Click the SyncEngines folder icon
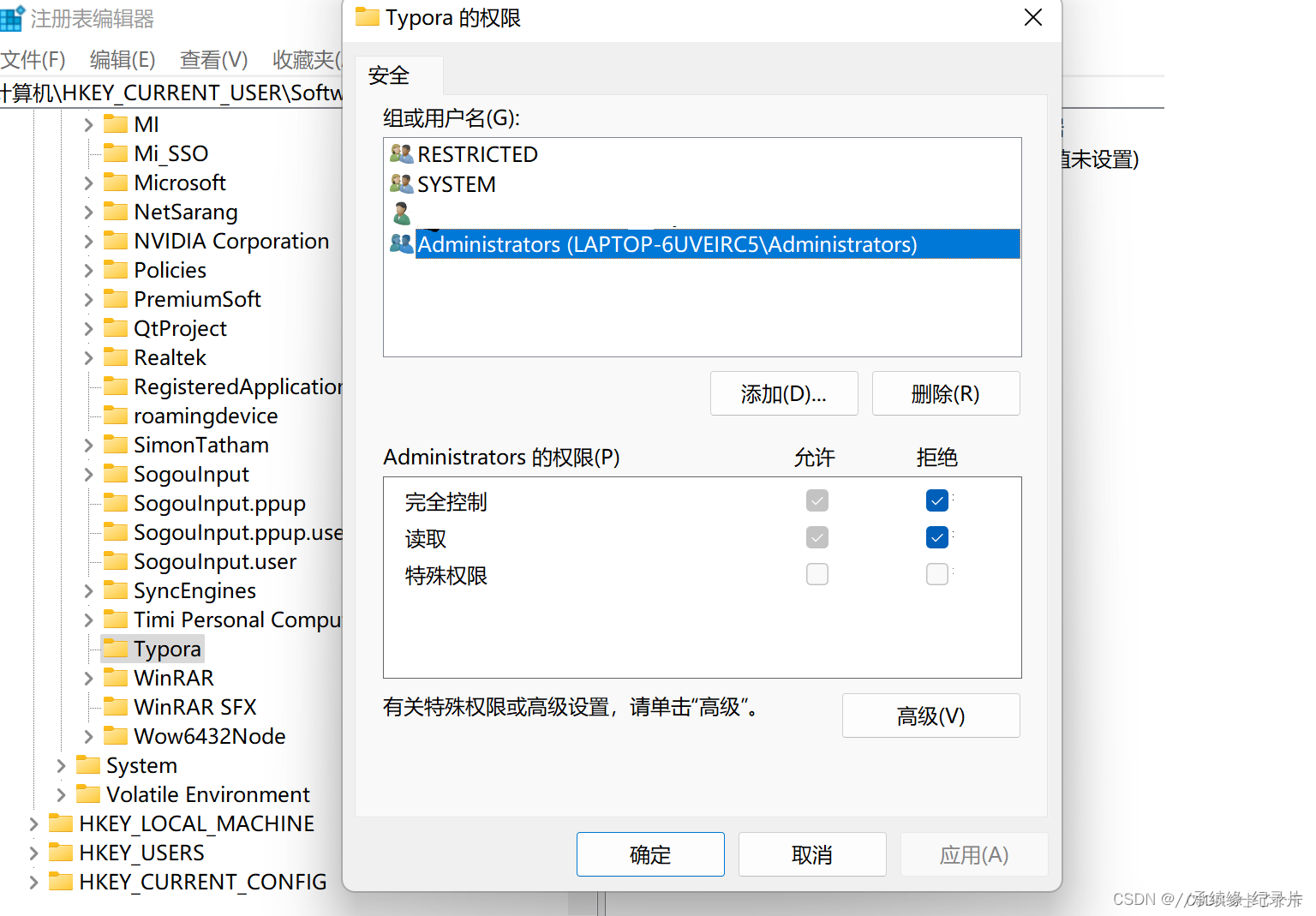Screen dimensions: 1316x916 coord(116,590)
